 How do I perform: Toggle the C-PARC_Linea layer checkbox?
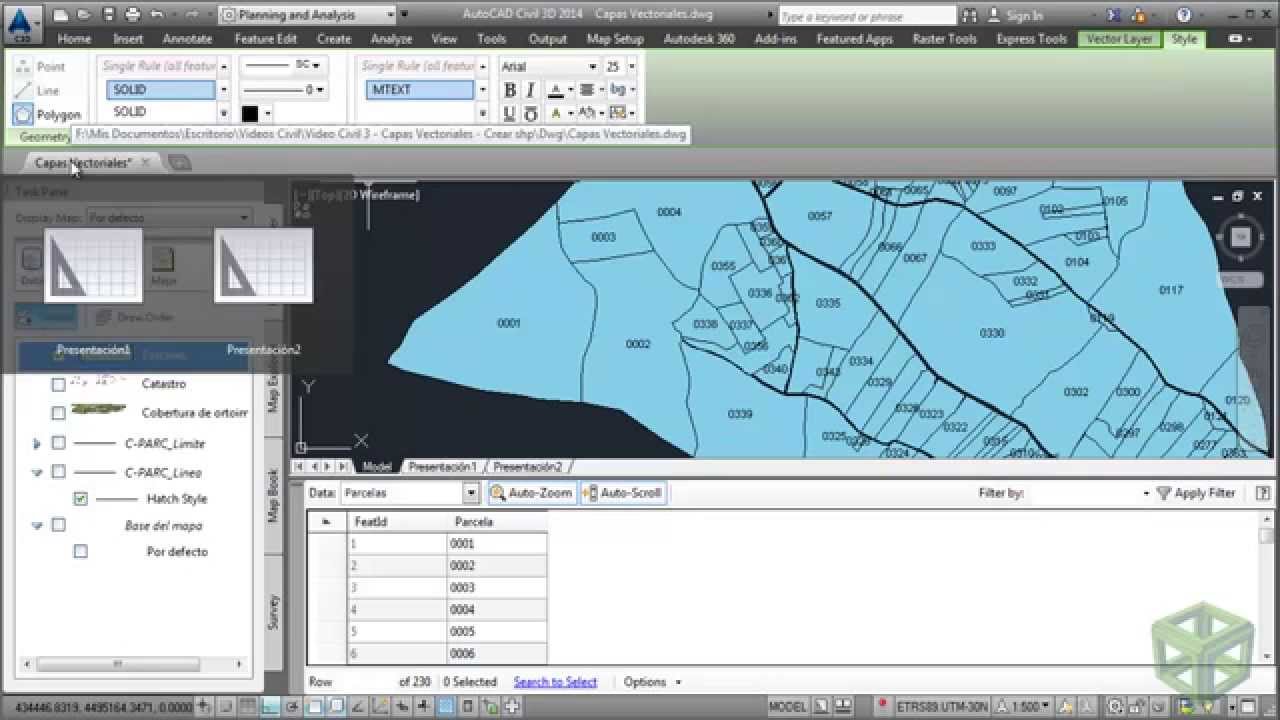tap(58, 472)
